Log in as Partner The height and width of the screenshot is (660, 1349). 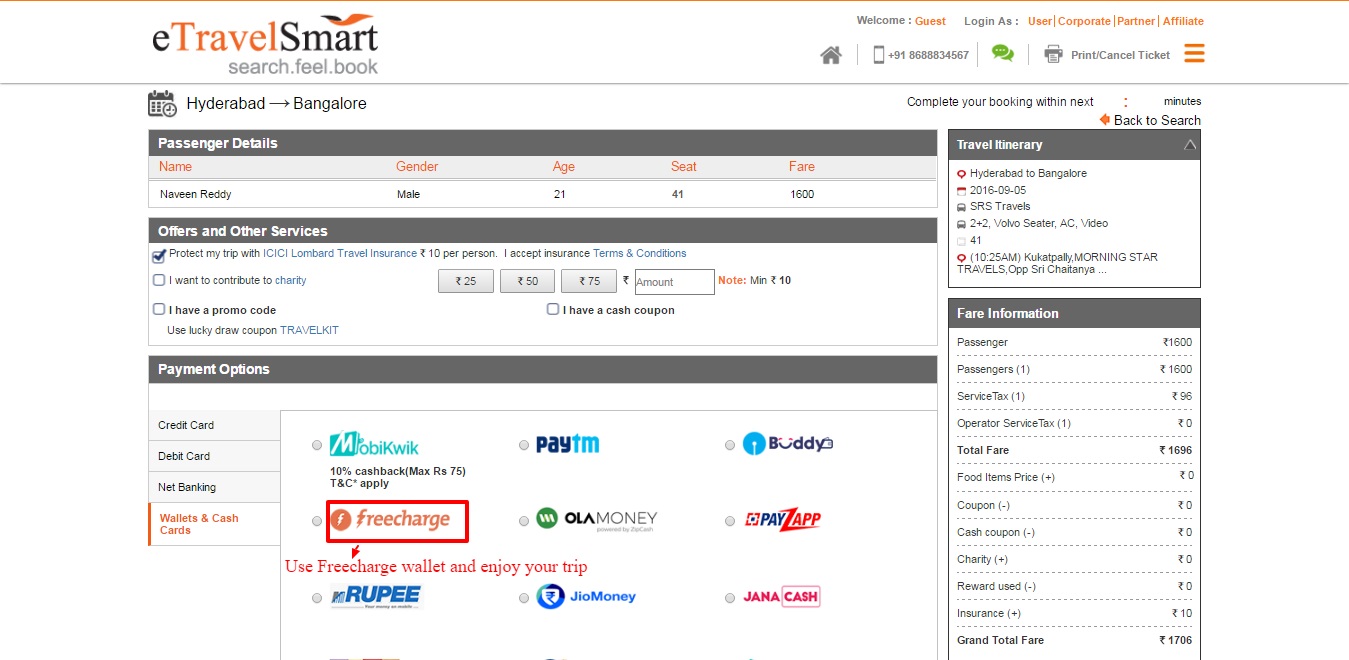[1136, 21]
